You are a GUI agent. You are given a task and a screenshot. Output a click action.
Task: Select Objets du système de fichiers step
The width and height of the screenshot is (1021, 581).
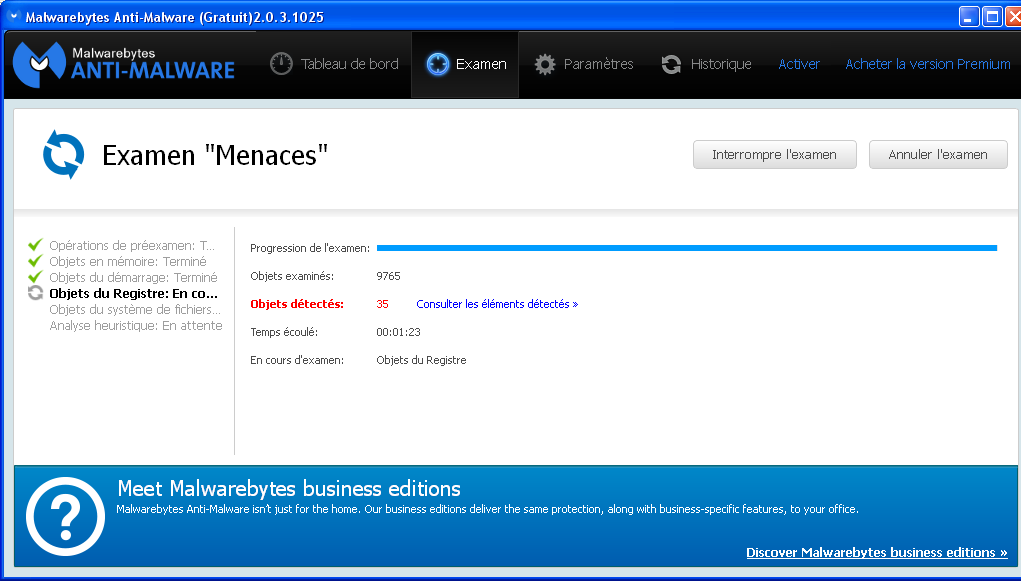(135, 309)
